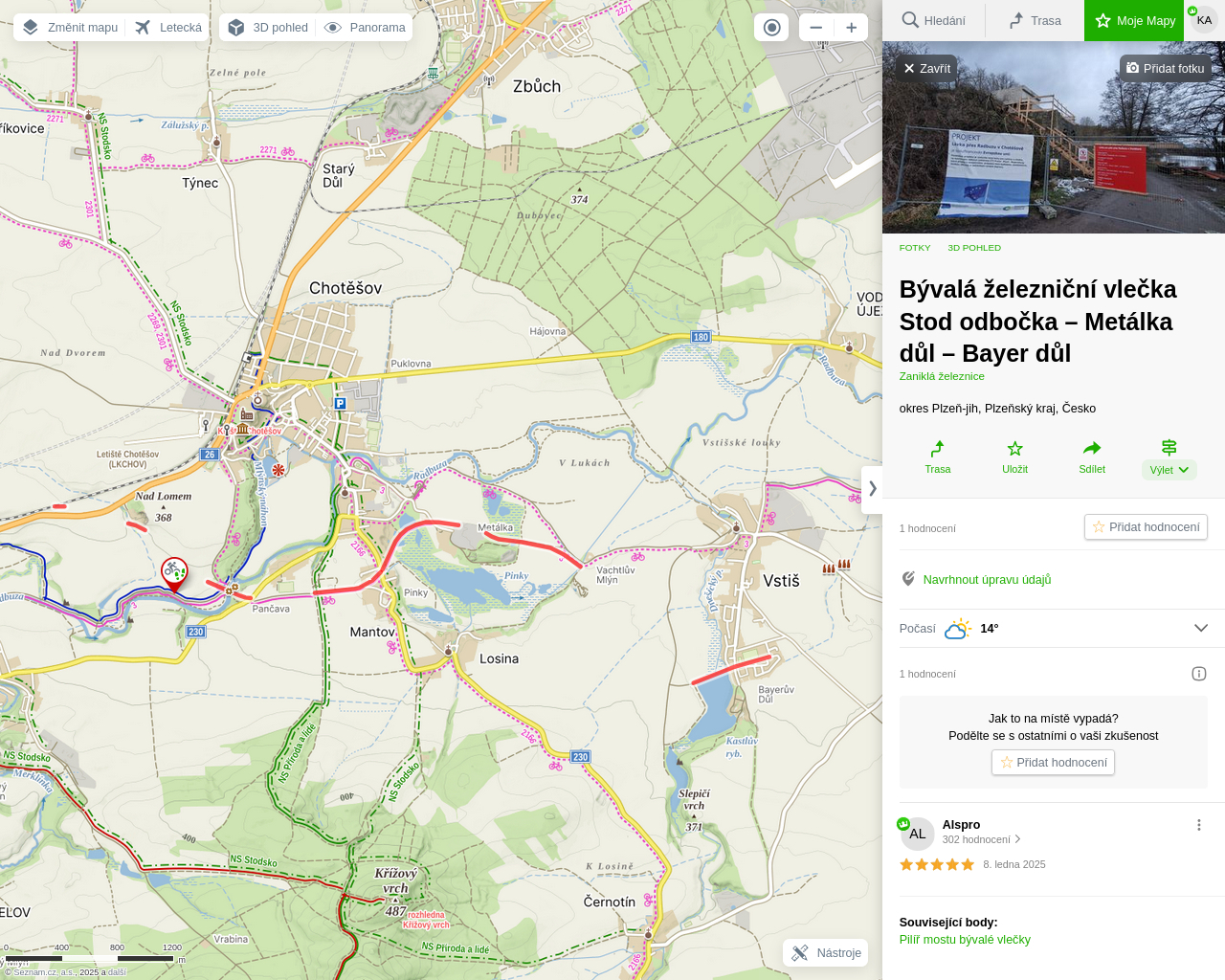
Task: Toggle the 3D pohled view
Action: coord(269,28)
